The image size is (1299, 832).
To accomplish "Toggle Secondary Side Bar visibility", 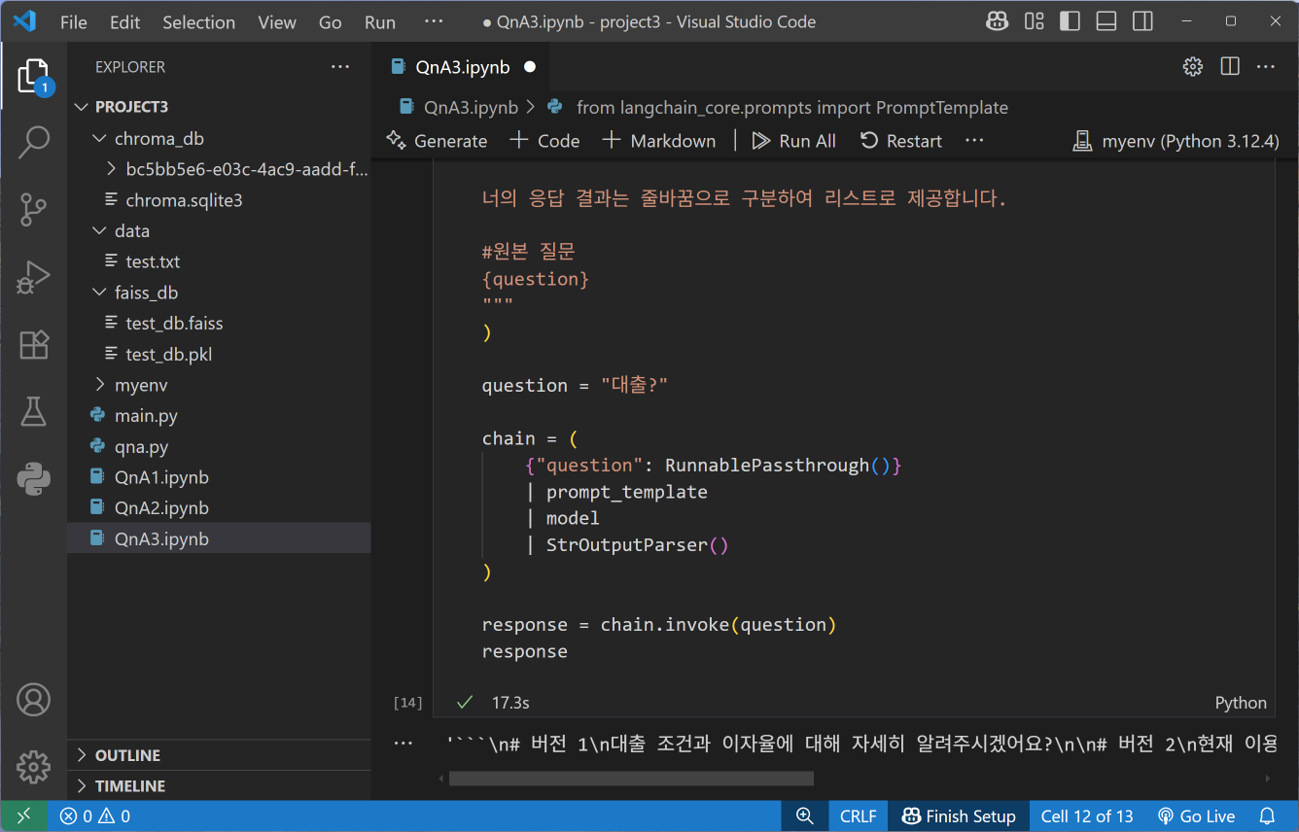I will 1143,21.
